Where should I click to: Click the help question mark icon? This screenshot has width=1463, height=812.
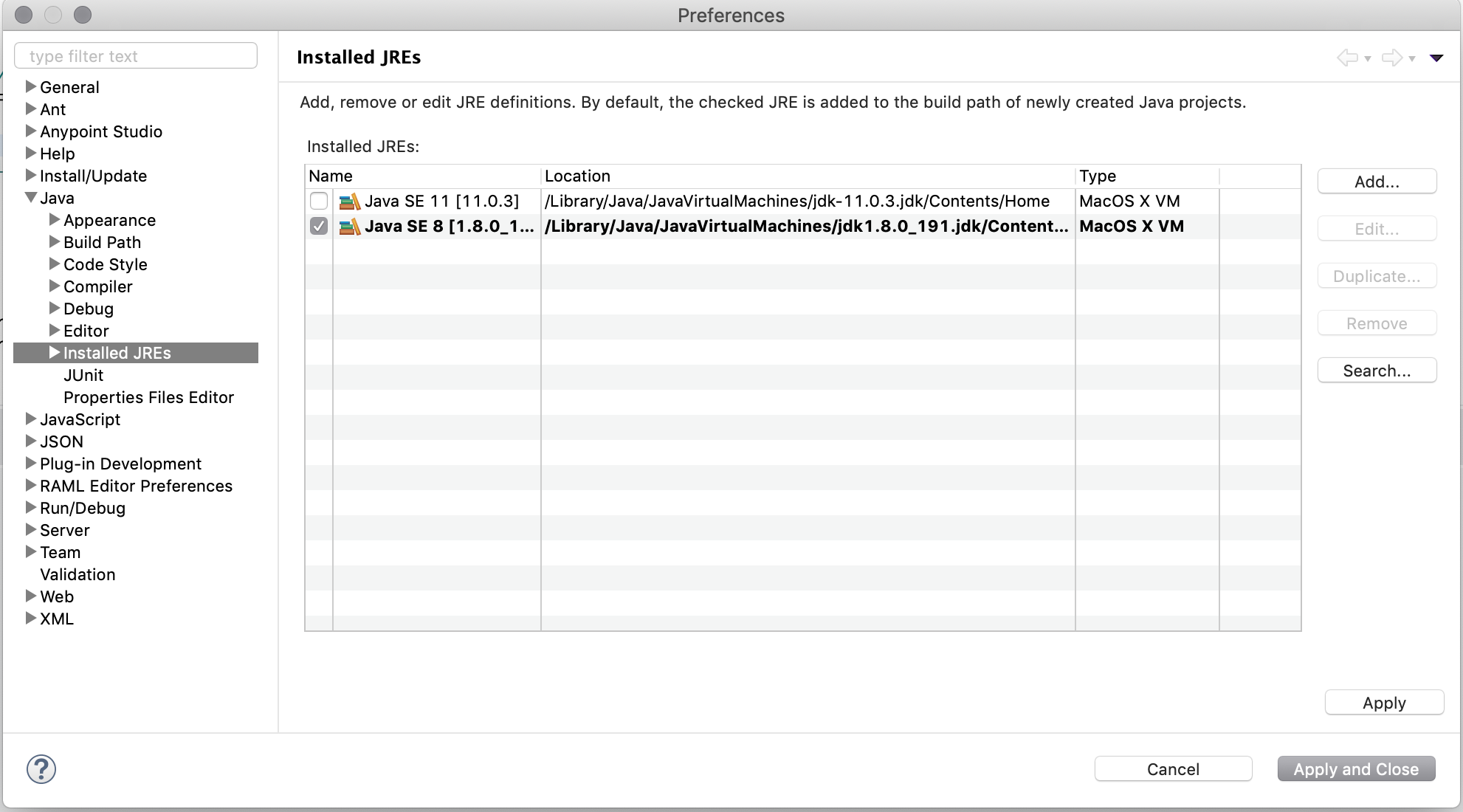point(41,770)
